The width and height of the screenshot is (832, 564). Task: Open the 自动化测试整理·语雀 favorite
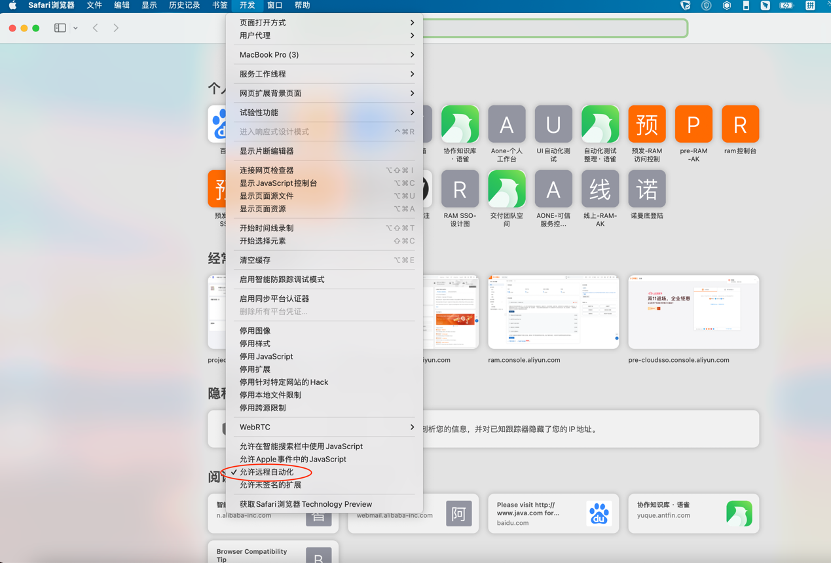600,124
